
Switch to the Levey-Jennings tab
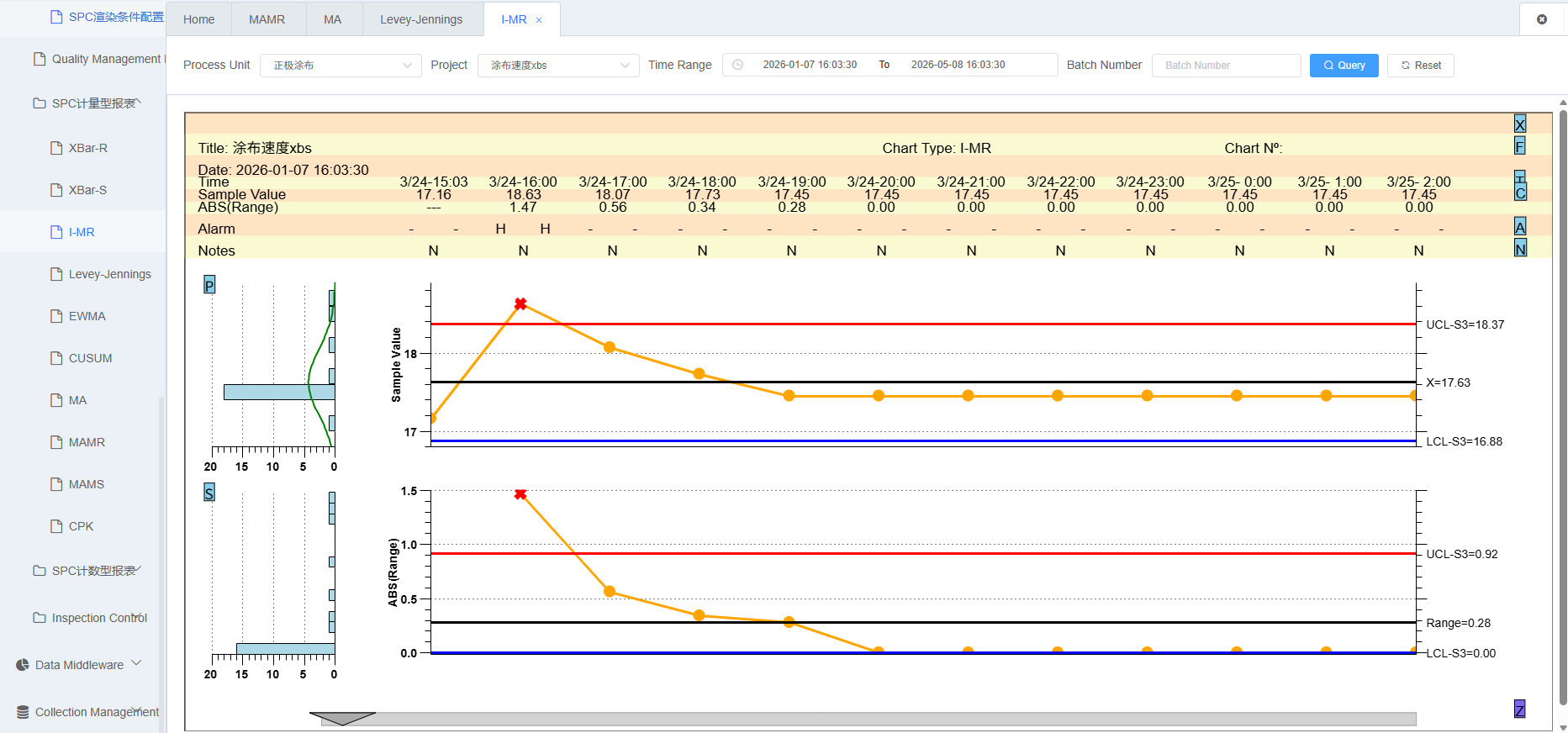(421, 19)
